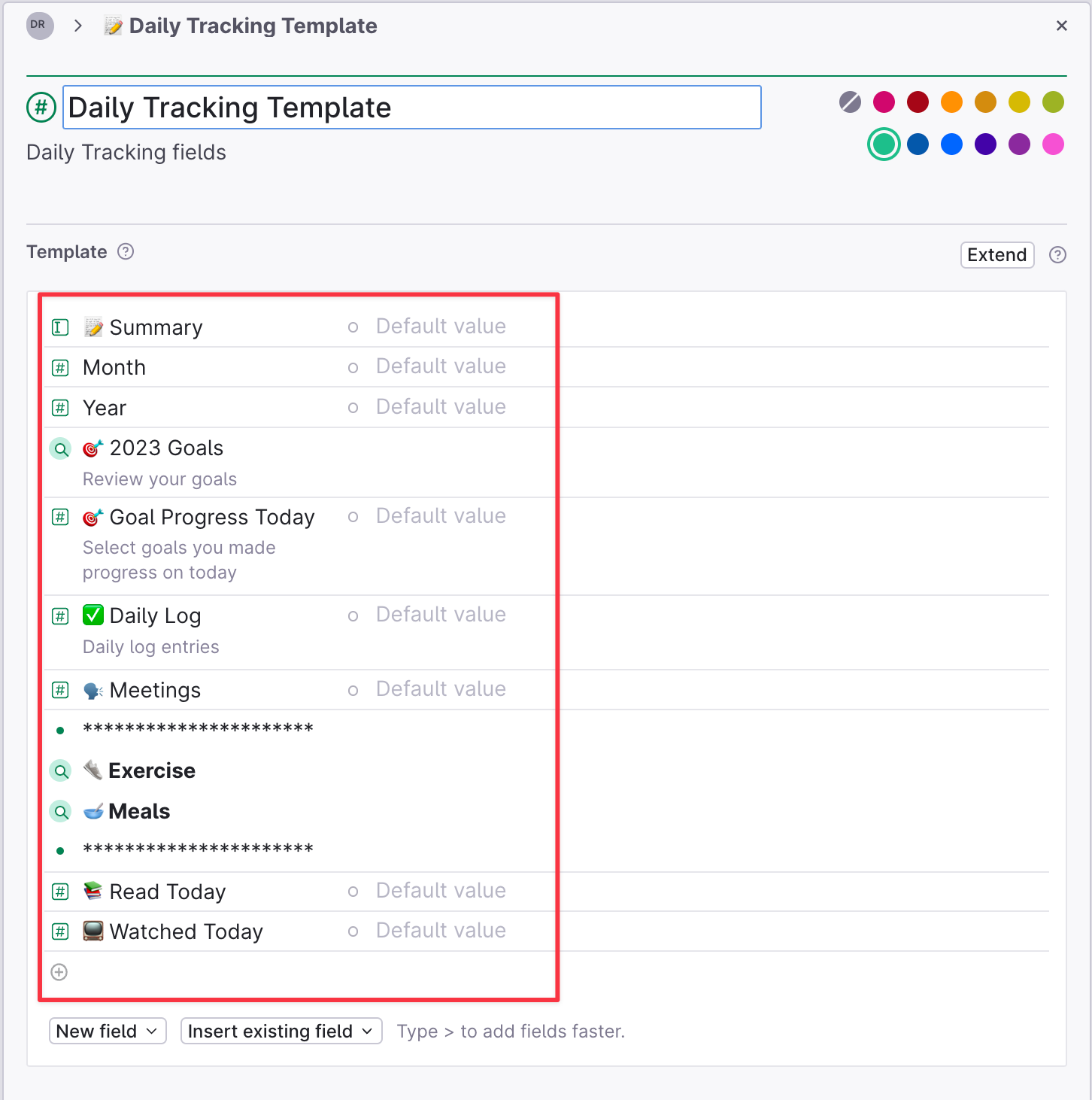Image resolution: width=1092 pixels, height=1100 pixels.
Task: Click the text field icon beside Summary
Action: click(59, 327)
